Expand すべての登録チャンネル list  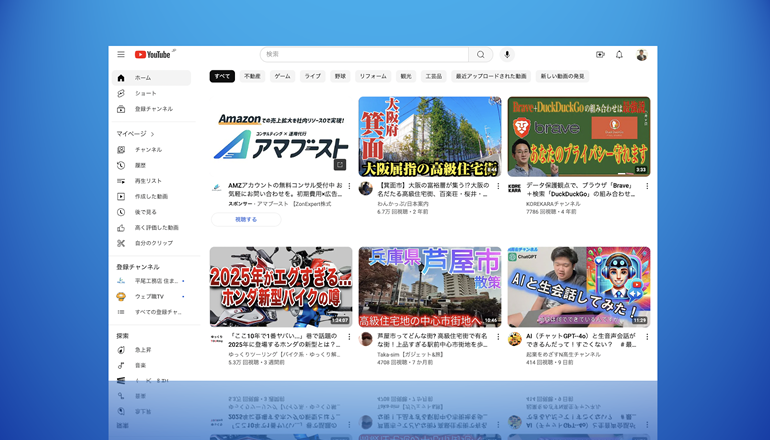(x=151, y=312)
